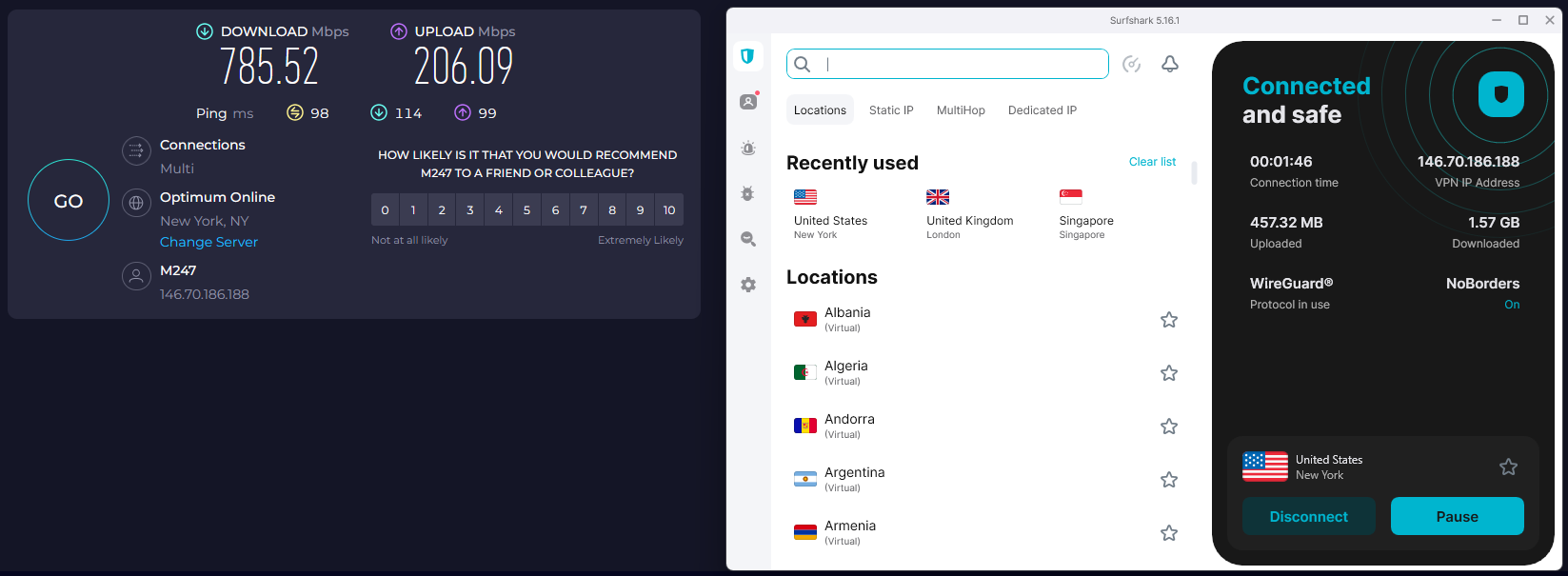
Task: Favorite Algeria with its star
Action: point(1169,373)
